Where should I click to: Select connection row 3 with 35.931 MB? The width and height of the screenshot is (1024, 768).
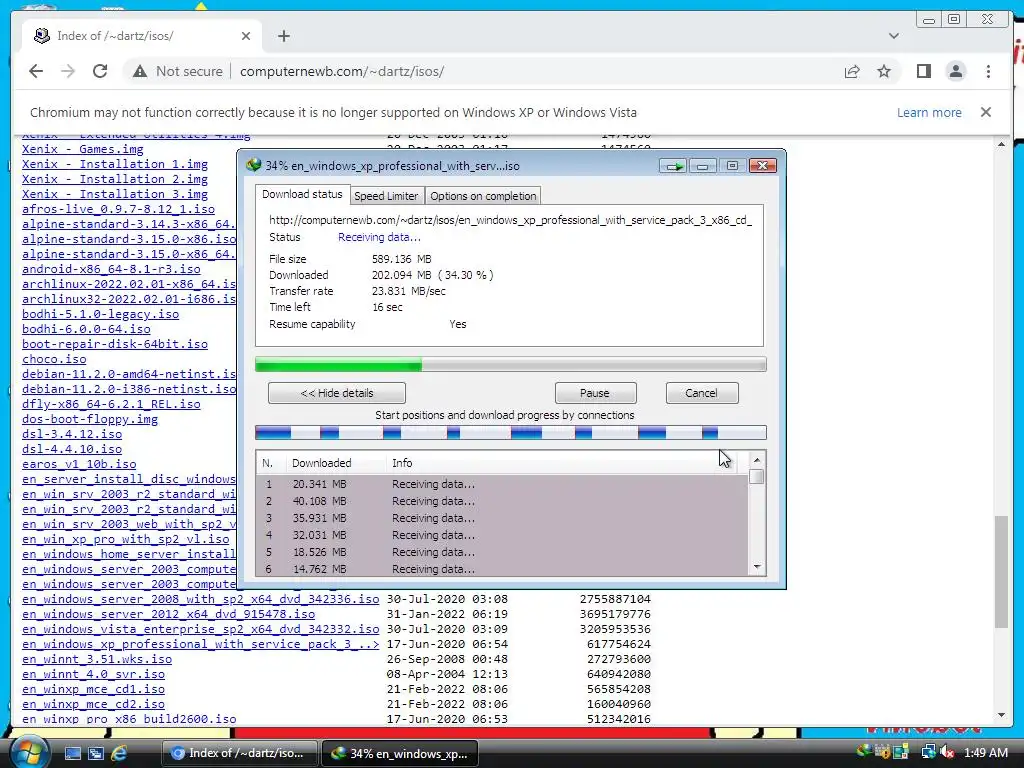click(502, 518)
